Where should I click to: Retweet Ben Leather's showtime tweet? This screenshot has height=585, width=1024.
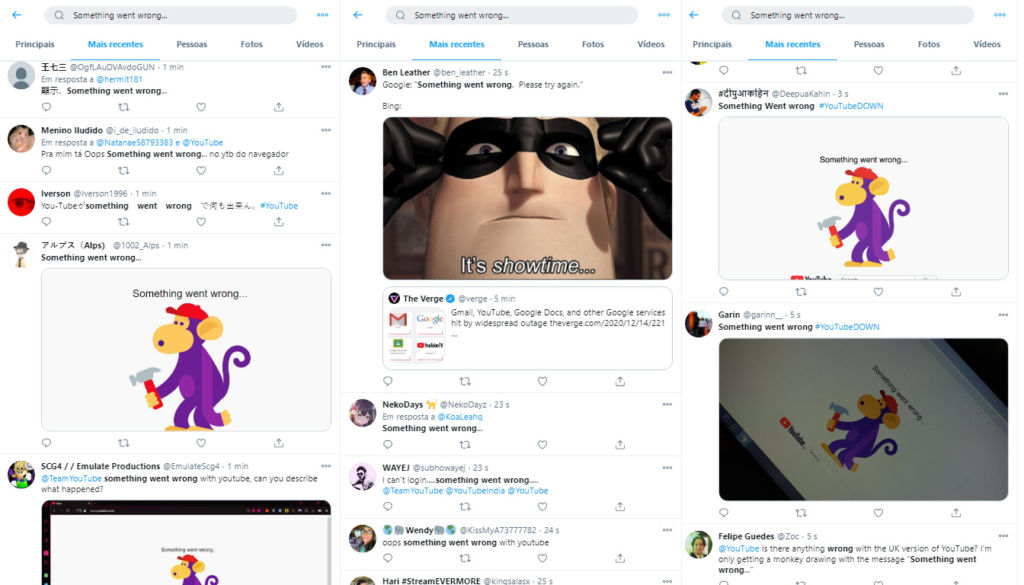pos(465,381)
